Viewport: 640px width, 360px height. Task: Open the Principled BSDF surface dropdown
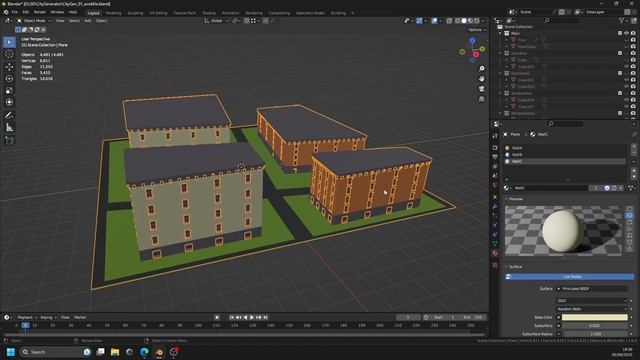pos(592,289)
